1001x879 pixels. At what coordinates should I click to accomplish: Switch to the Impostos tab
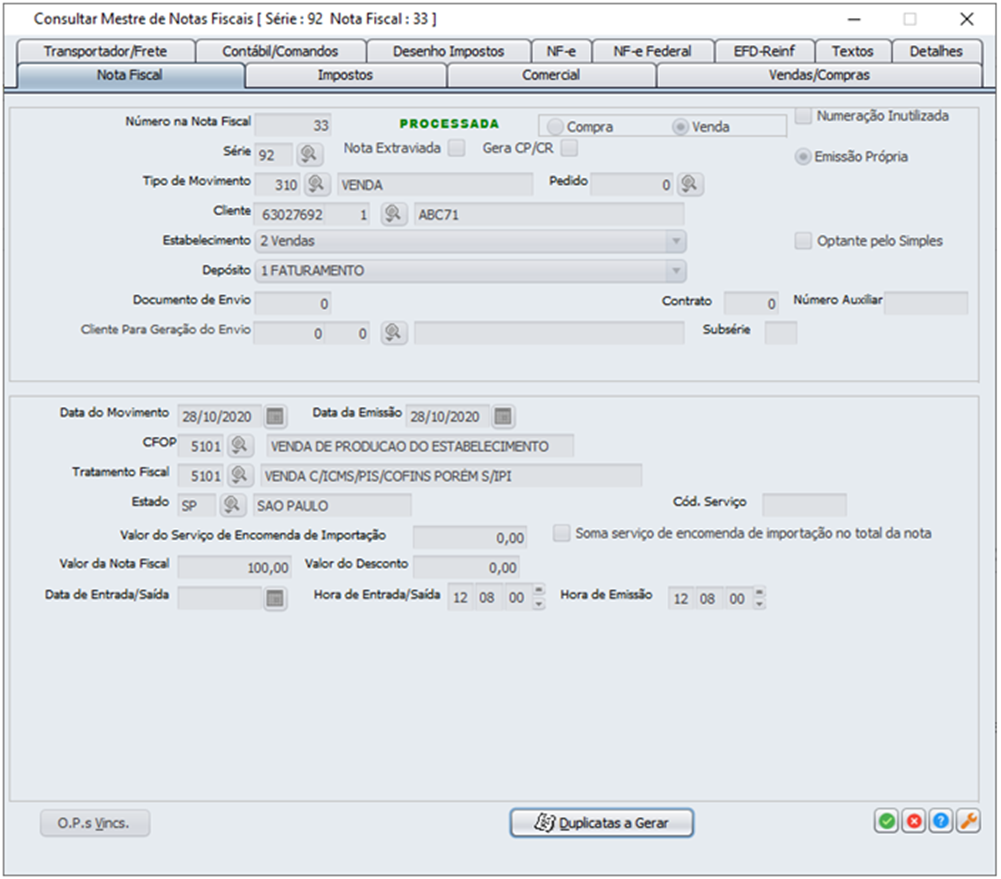click(x=345, y=75)
